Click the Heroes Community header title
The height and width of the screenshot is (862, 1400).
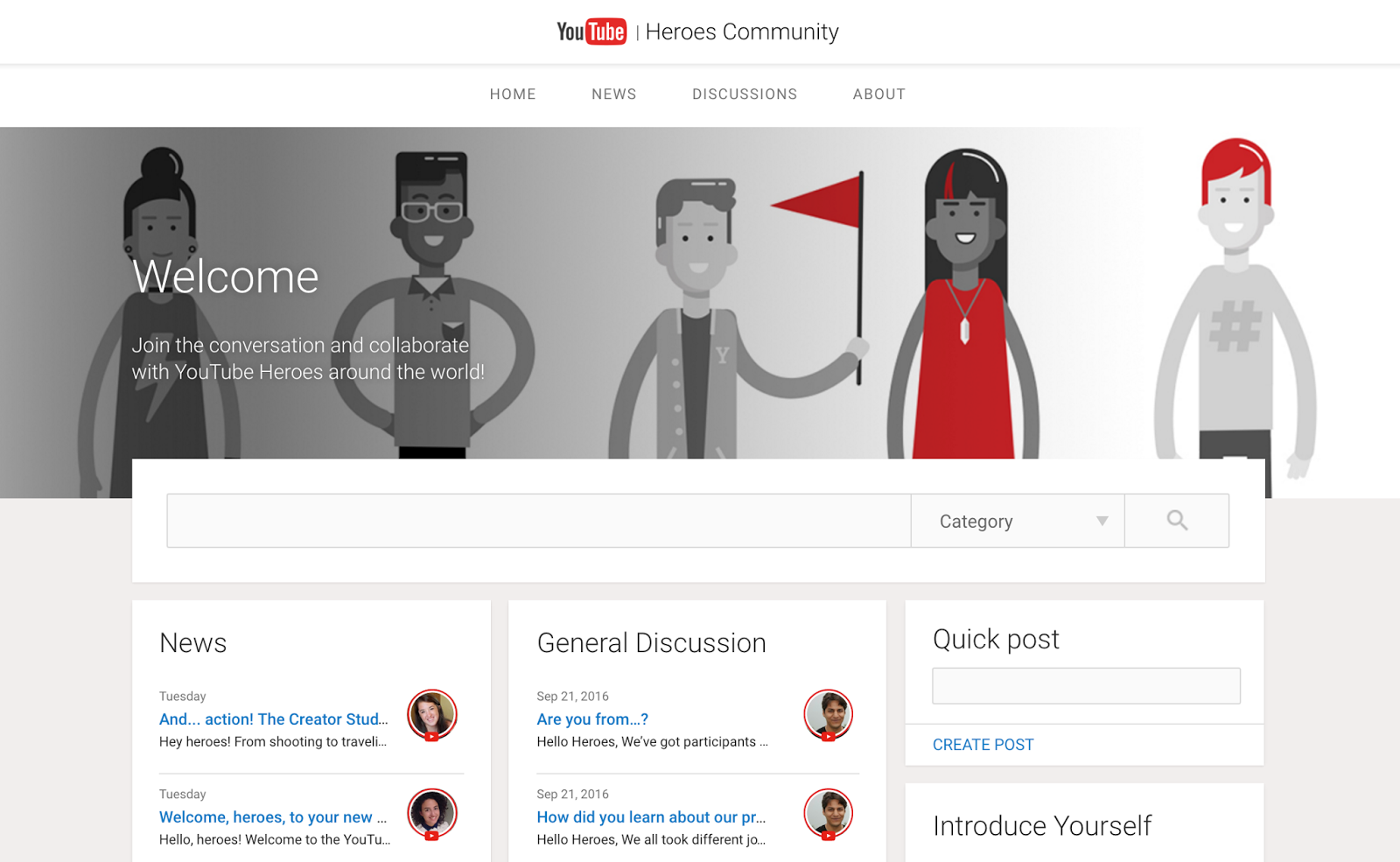coord(742,32)
